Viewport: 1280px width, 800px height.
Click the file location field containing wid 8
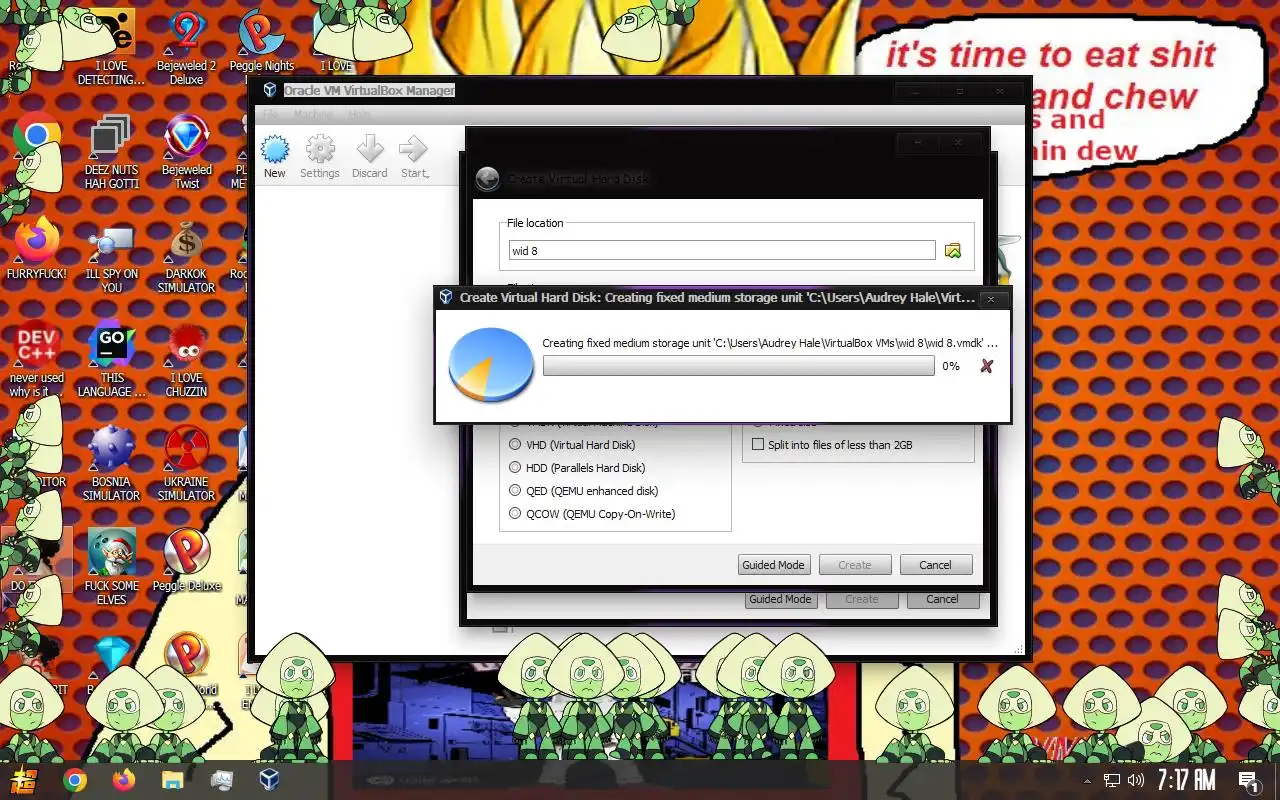point(722,251)
